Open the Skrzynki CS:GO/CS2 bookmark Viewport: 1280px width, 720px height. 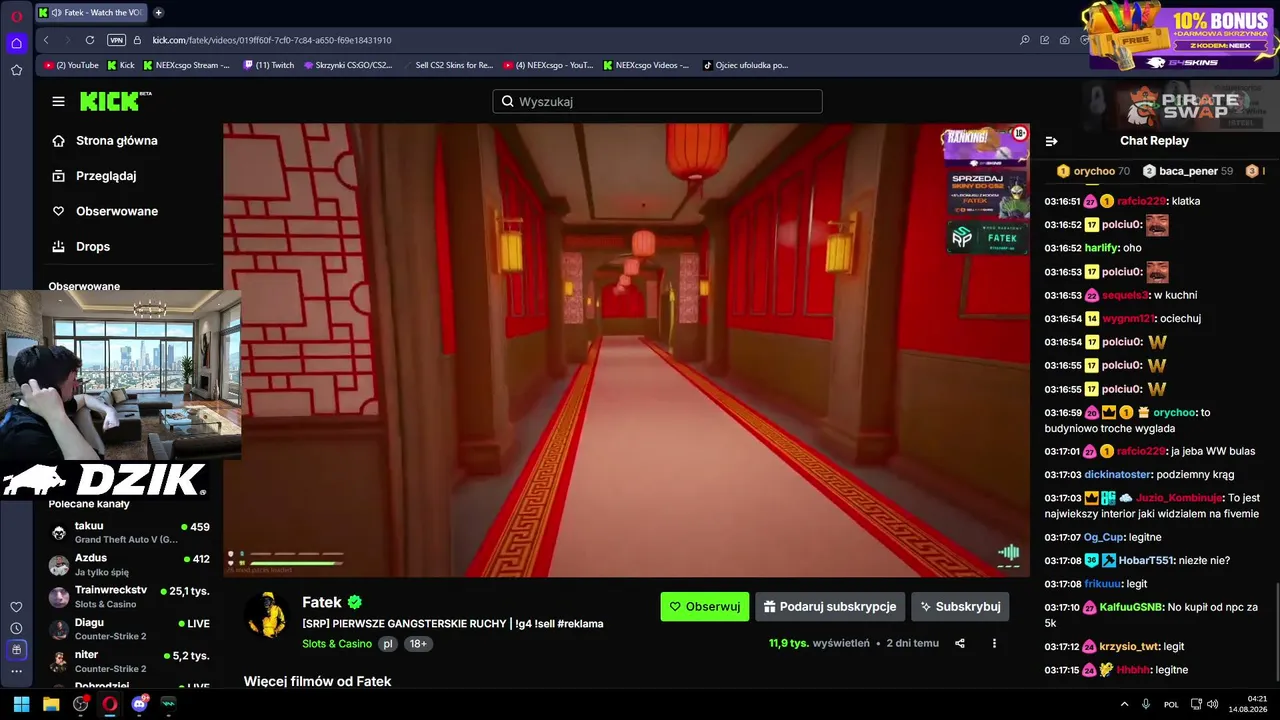coord(348,65)
